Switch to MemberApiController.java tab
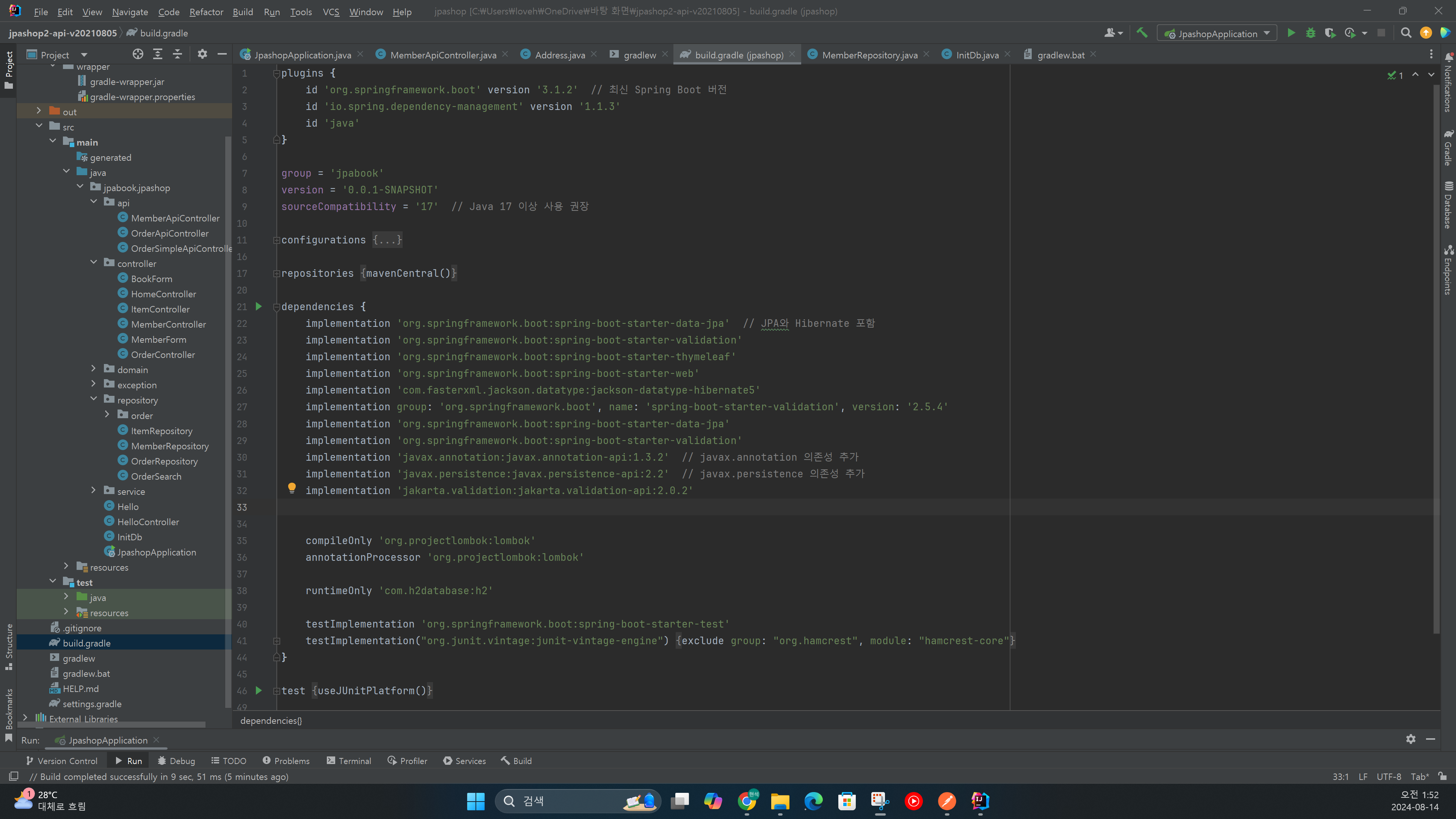 point(443,54)
